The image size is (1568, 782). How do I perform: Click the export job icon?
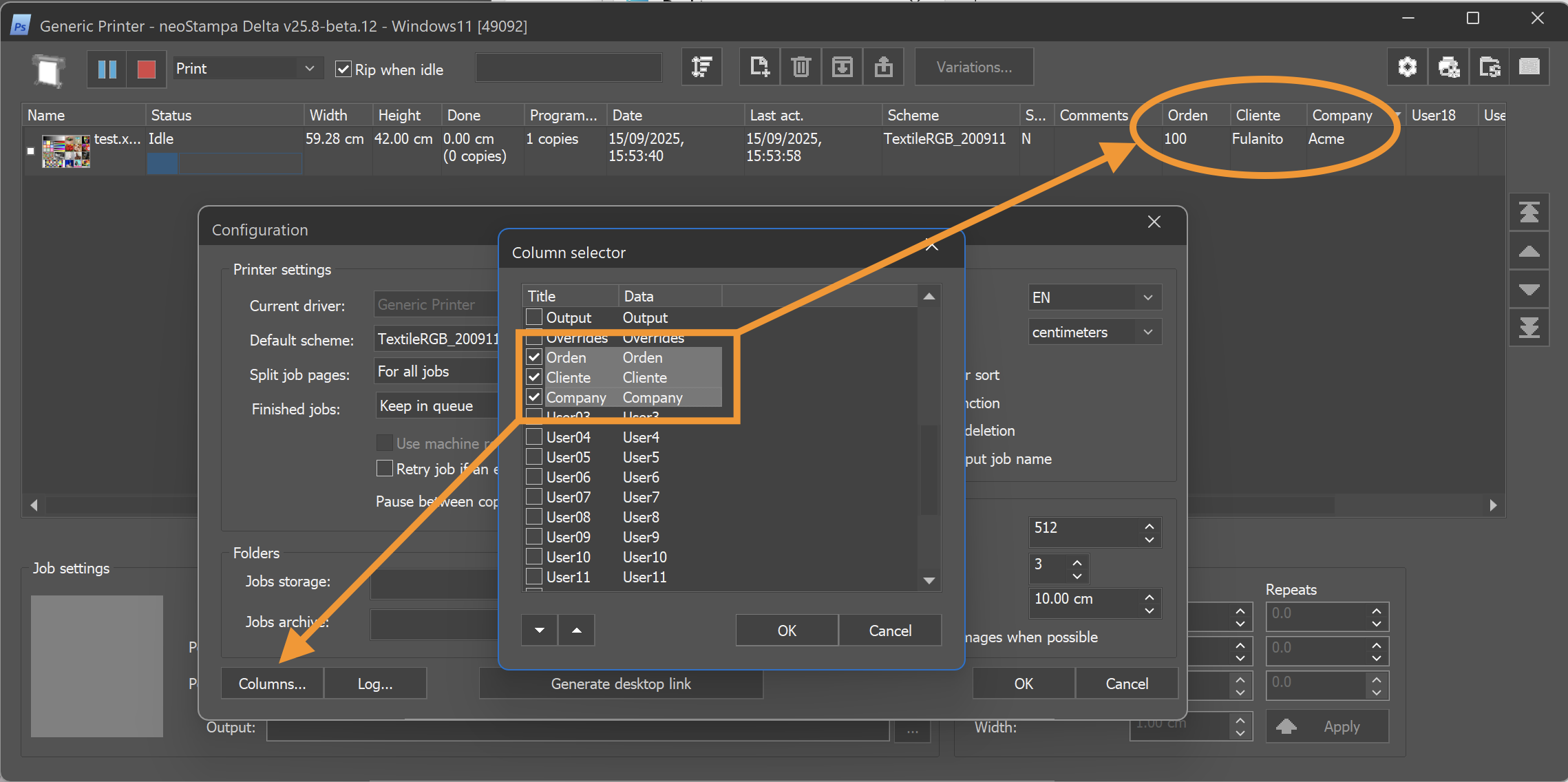883,67
